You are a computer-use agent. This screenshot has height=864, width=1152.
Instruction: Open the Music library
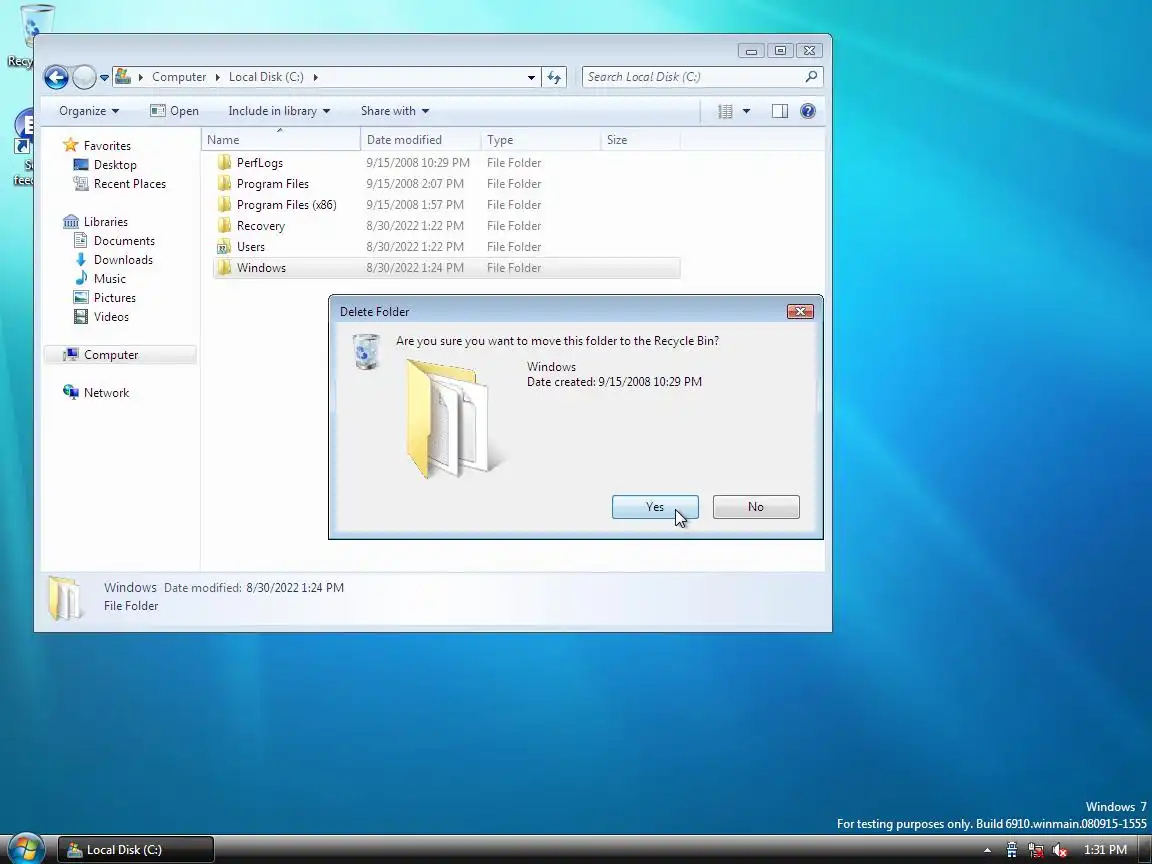(x=109, y=279)
